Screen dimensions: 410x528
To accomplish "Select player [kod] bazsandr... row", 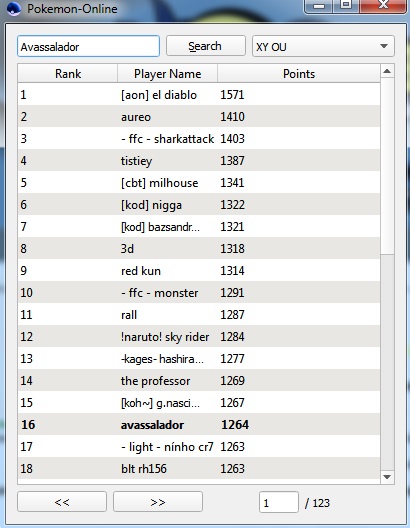I will pyautogui.click(x=199, y=227).
